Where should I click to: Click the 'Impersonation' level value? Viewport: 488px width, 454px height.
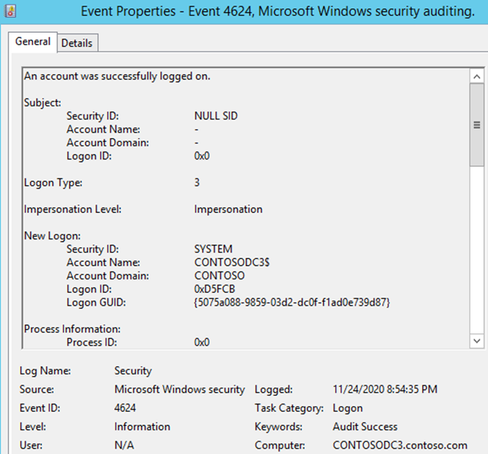[228, 209]
